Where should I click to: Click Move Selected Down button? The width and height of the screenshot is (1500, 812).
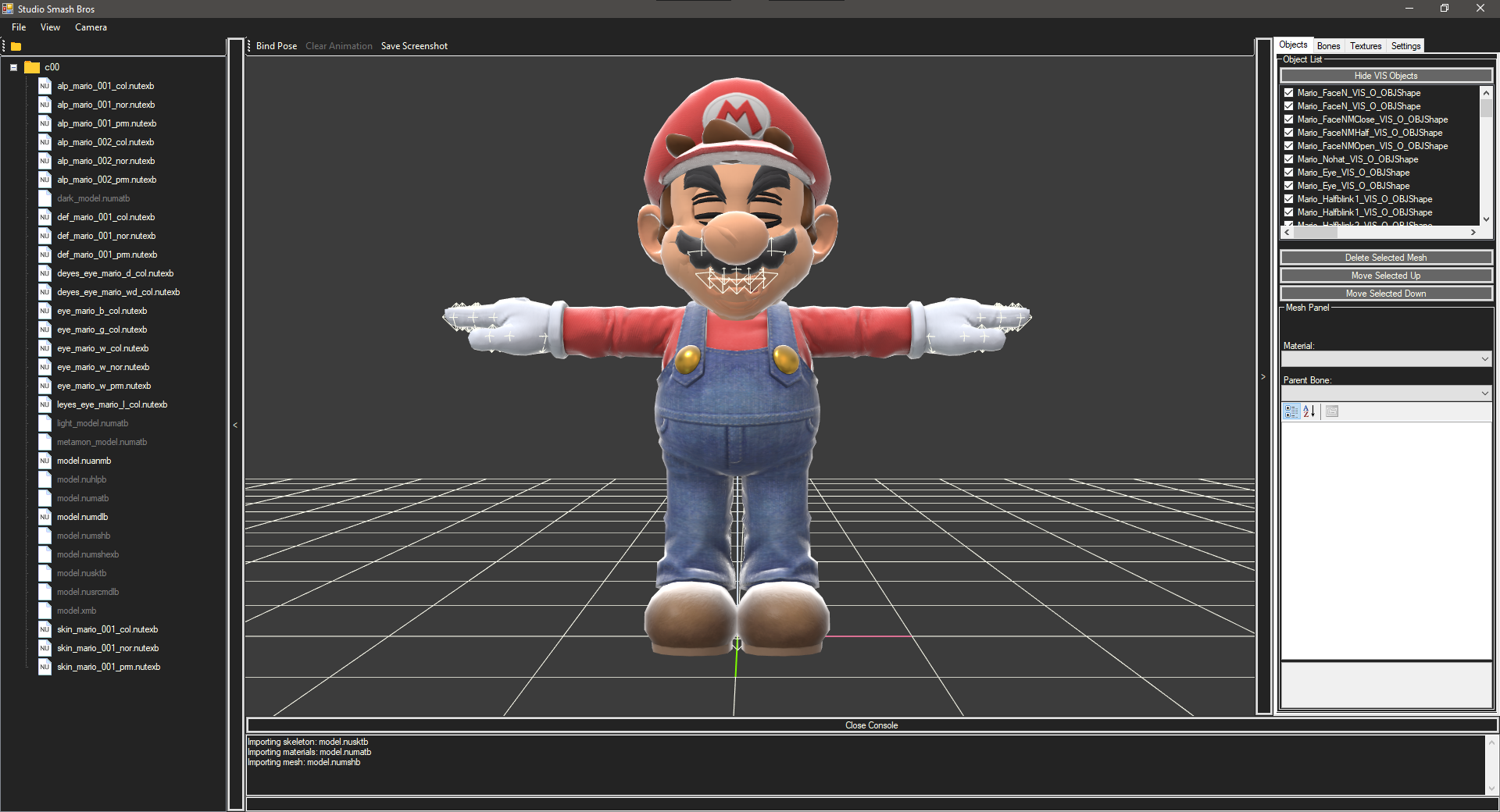tap(1386, 294)
